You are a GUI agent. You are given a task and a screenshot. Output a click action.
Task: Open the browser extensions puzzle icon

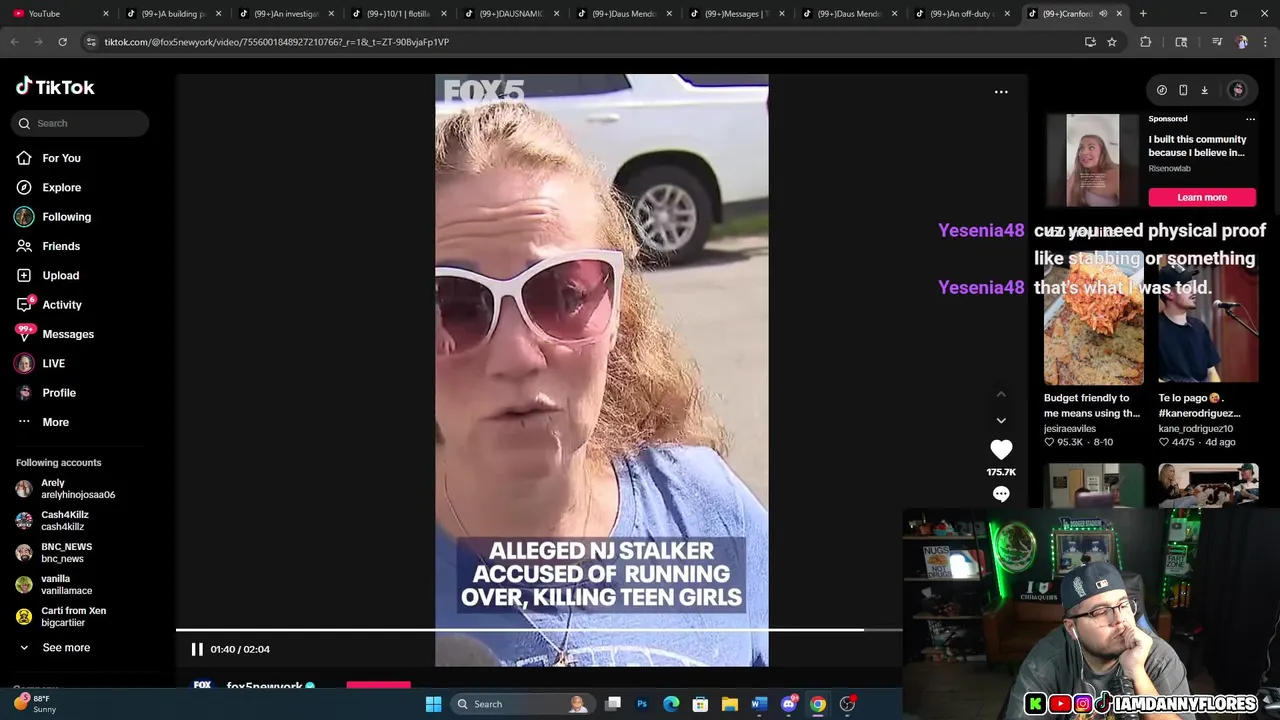pos(1146,42)
